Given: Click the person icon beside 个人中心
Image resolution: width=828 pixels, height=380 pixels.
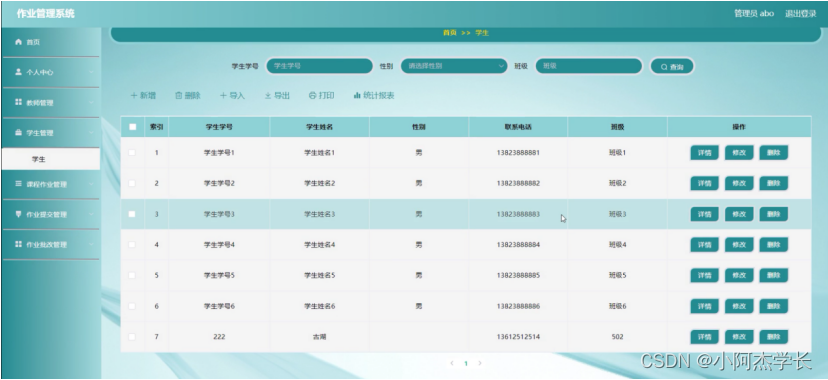Looking at the screenshot, I should pos(18,72).
